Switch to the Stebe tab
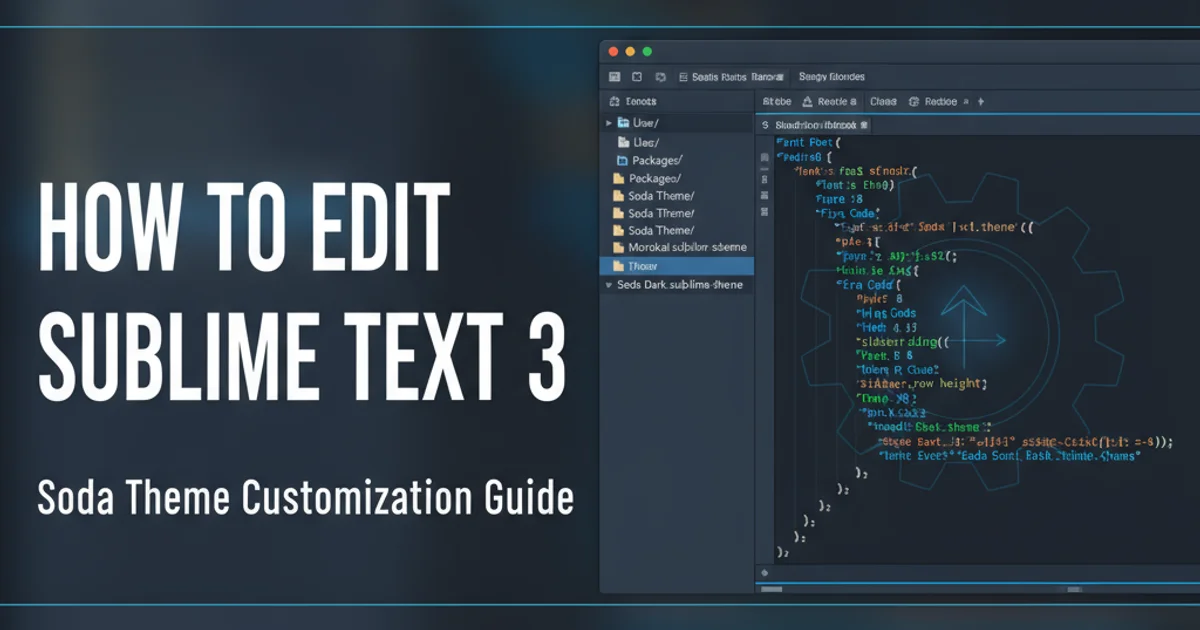This screenshot has width=1200, height=630. coord(776,102)
